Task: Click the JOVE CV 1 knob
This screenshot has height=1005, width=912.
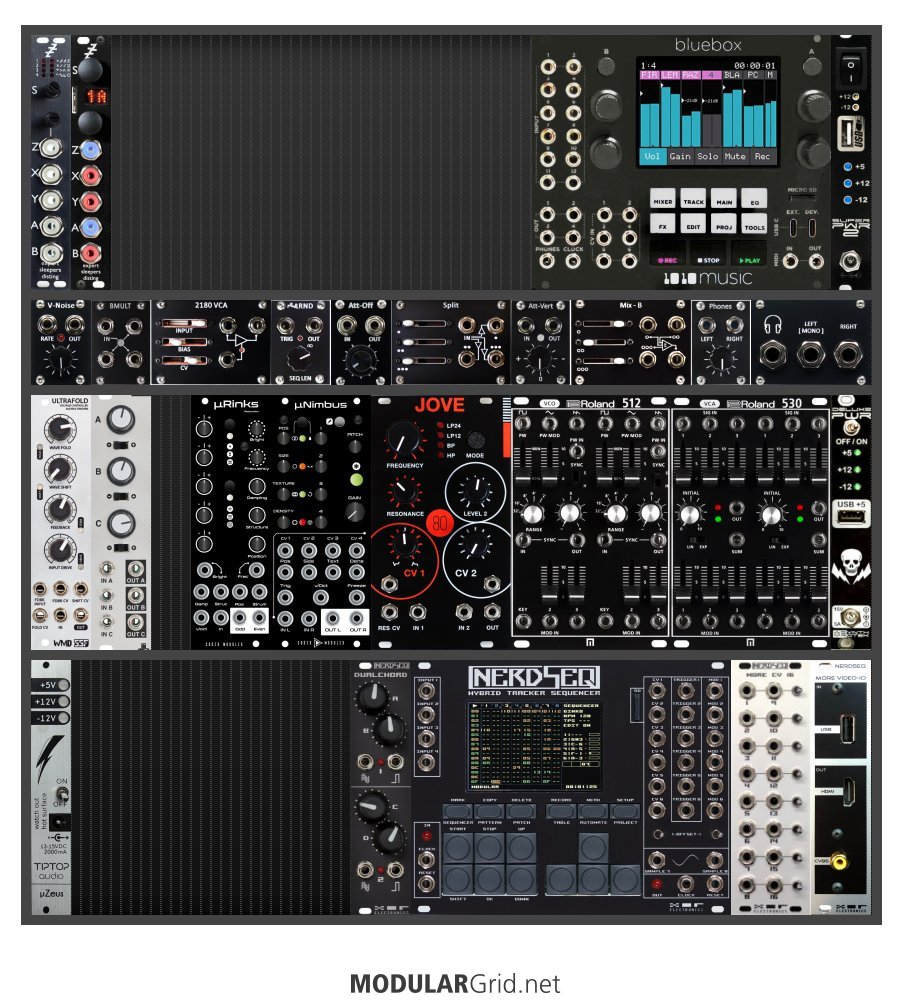Action: pyautogui.click(x=404, y=544)
